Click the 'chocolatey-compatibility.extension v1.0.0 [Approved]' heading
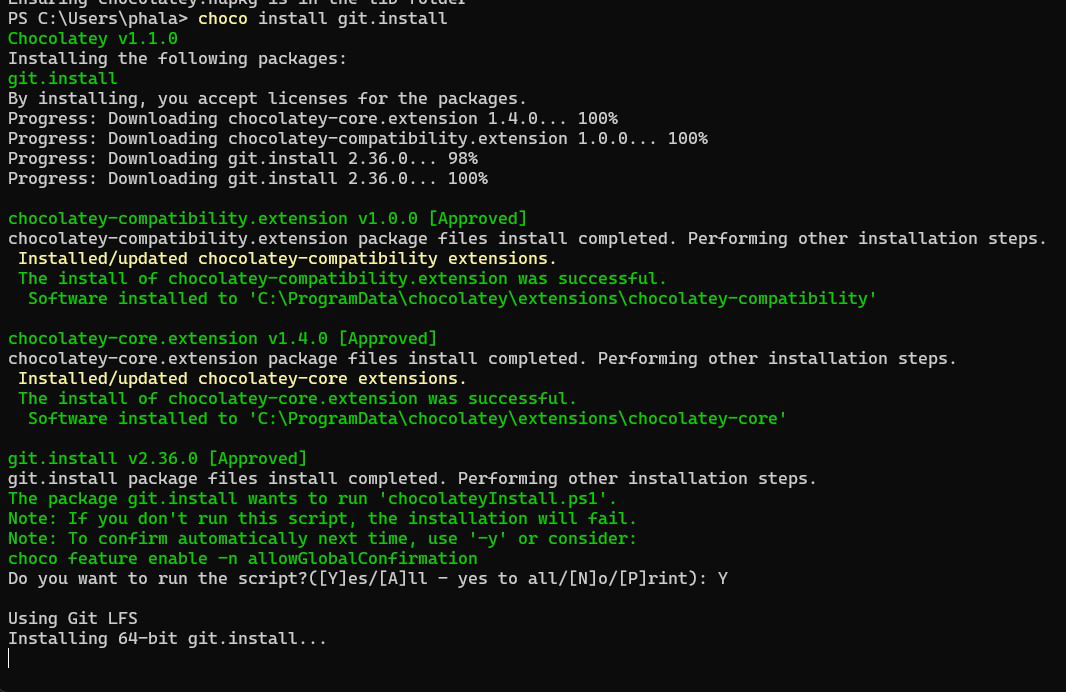The width and height of the screenshot is (1066, 692). [x=267, y=218]
